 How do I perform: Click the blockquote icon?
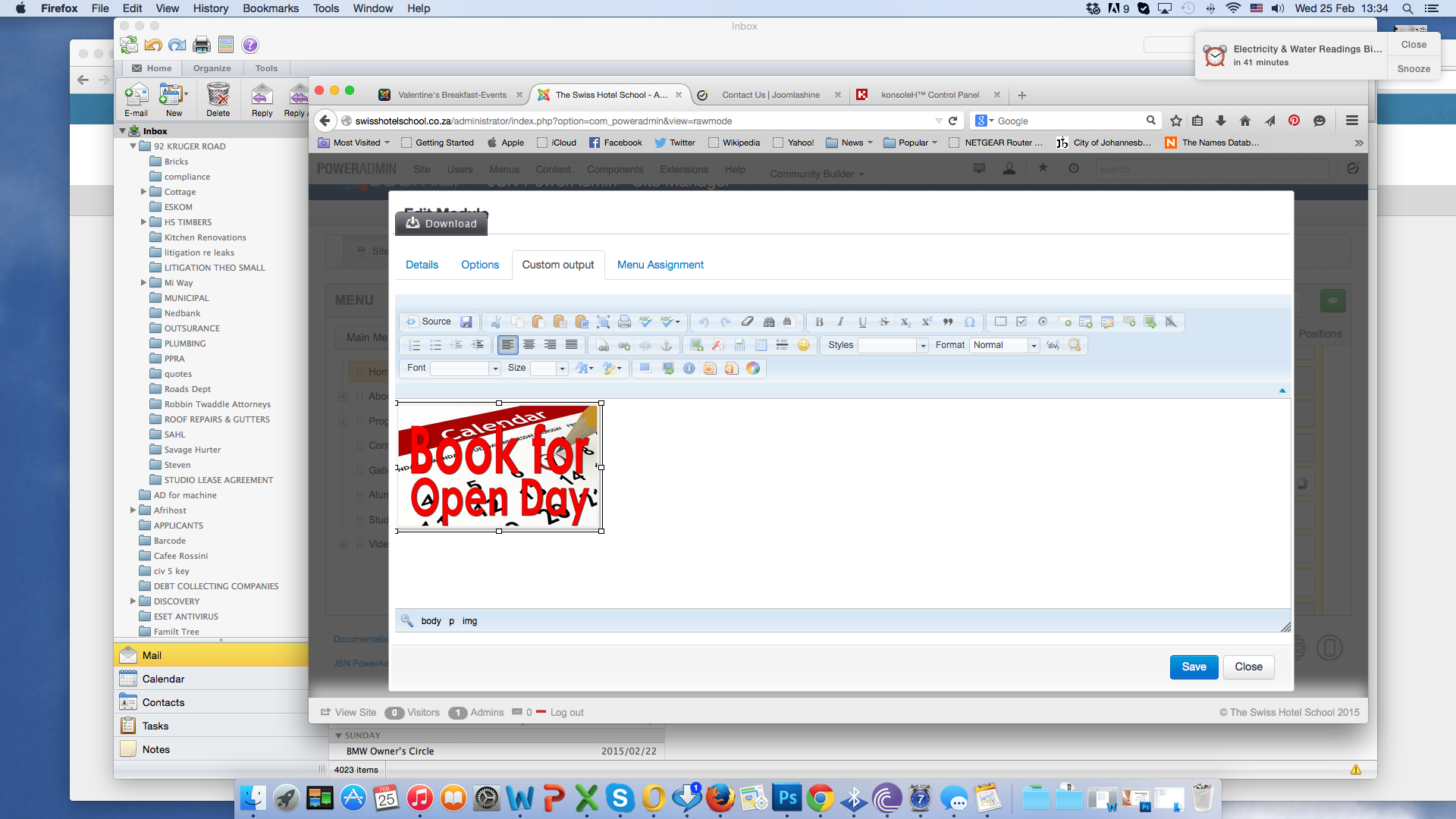948,322
